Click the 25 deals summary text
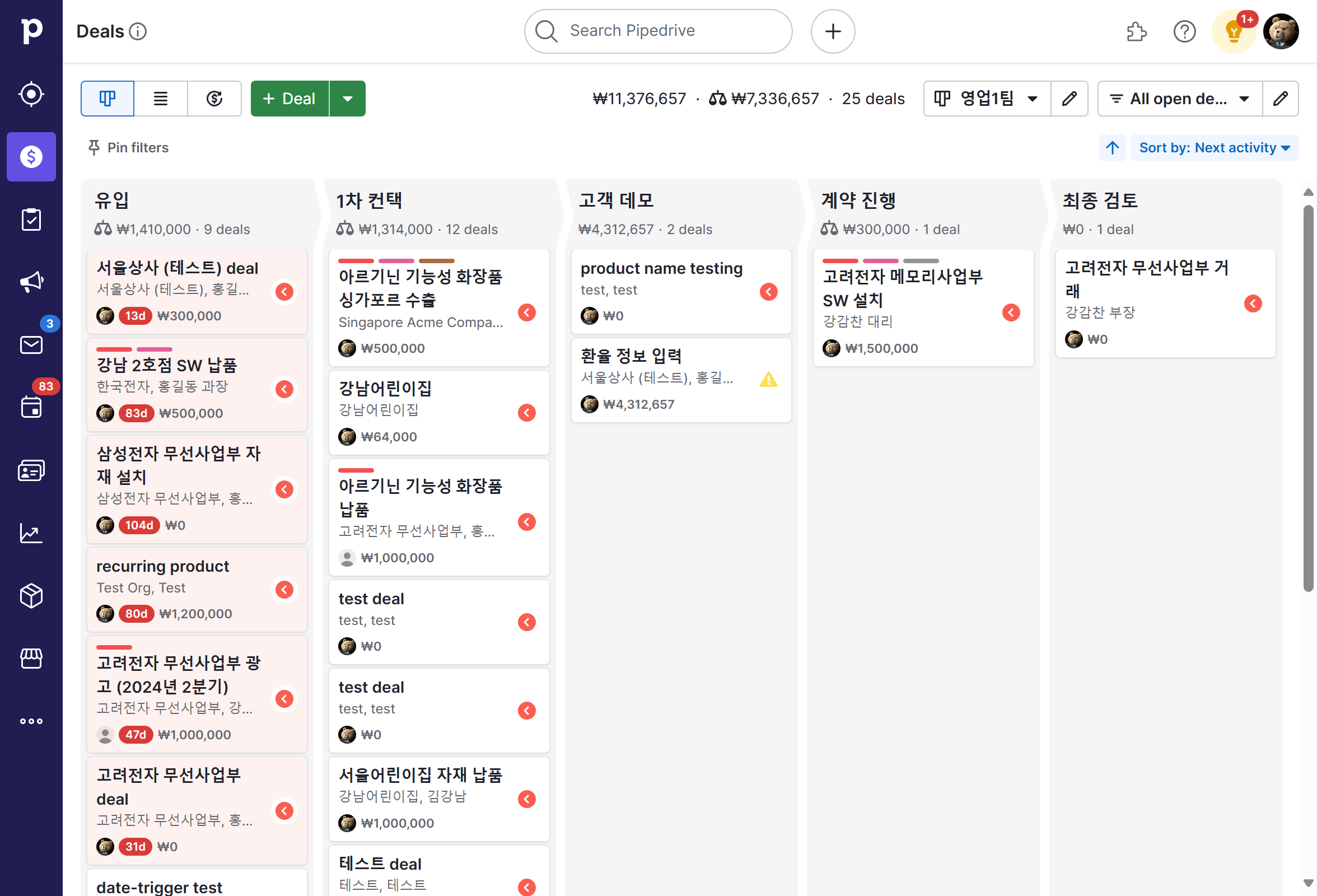This screenshot has width=1317, height=896. click(874, 99)
